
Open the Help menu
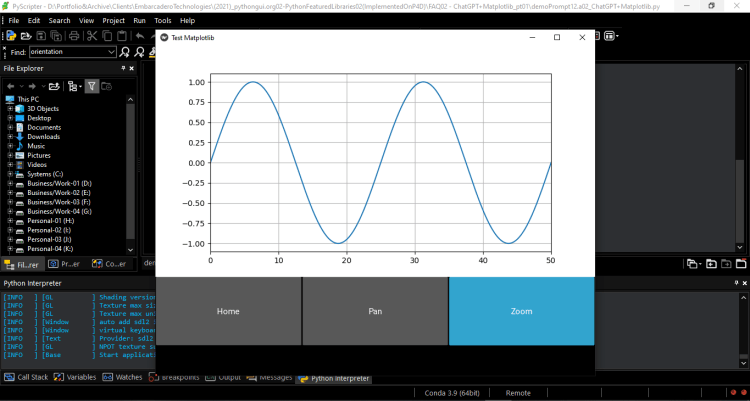188,21
